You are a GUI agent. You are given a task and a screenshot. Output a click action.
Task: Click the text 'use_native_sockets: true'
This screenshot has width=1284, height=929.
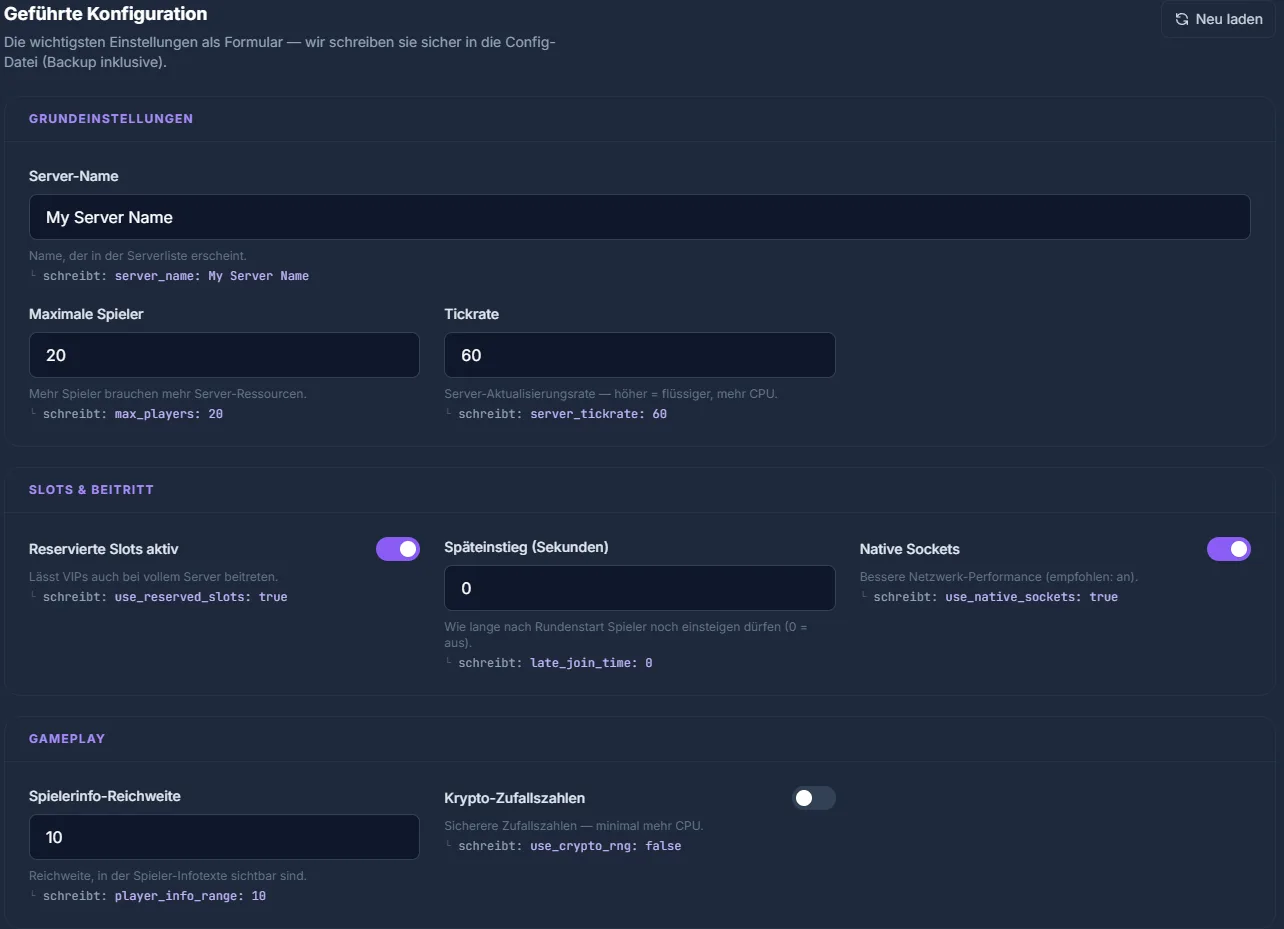click(1032, 597)
